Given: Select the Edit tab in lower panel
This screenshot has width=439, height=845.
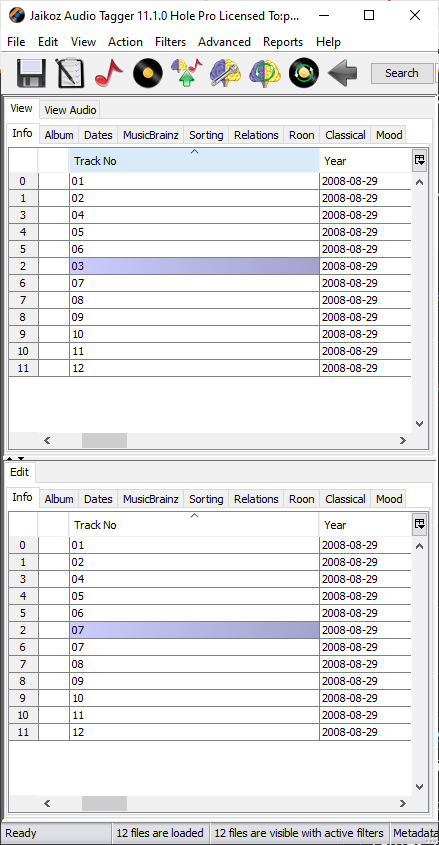Looking at the screenshot, I should point(19,472).
